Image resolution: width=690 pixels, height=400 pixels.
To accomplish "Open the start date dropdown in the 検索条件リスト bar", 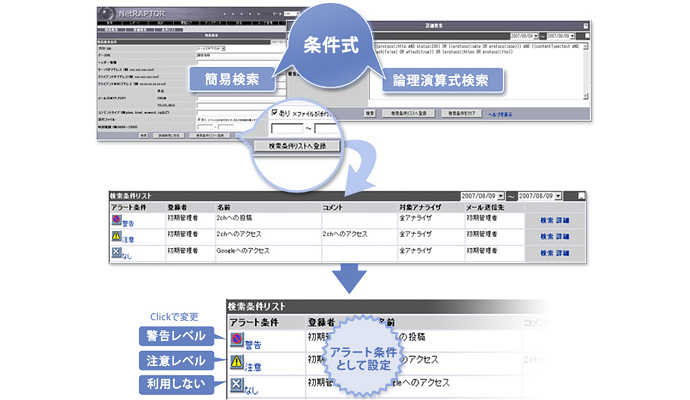I will point(501,196).
